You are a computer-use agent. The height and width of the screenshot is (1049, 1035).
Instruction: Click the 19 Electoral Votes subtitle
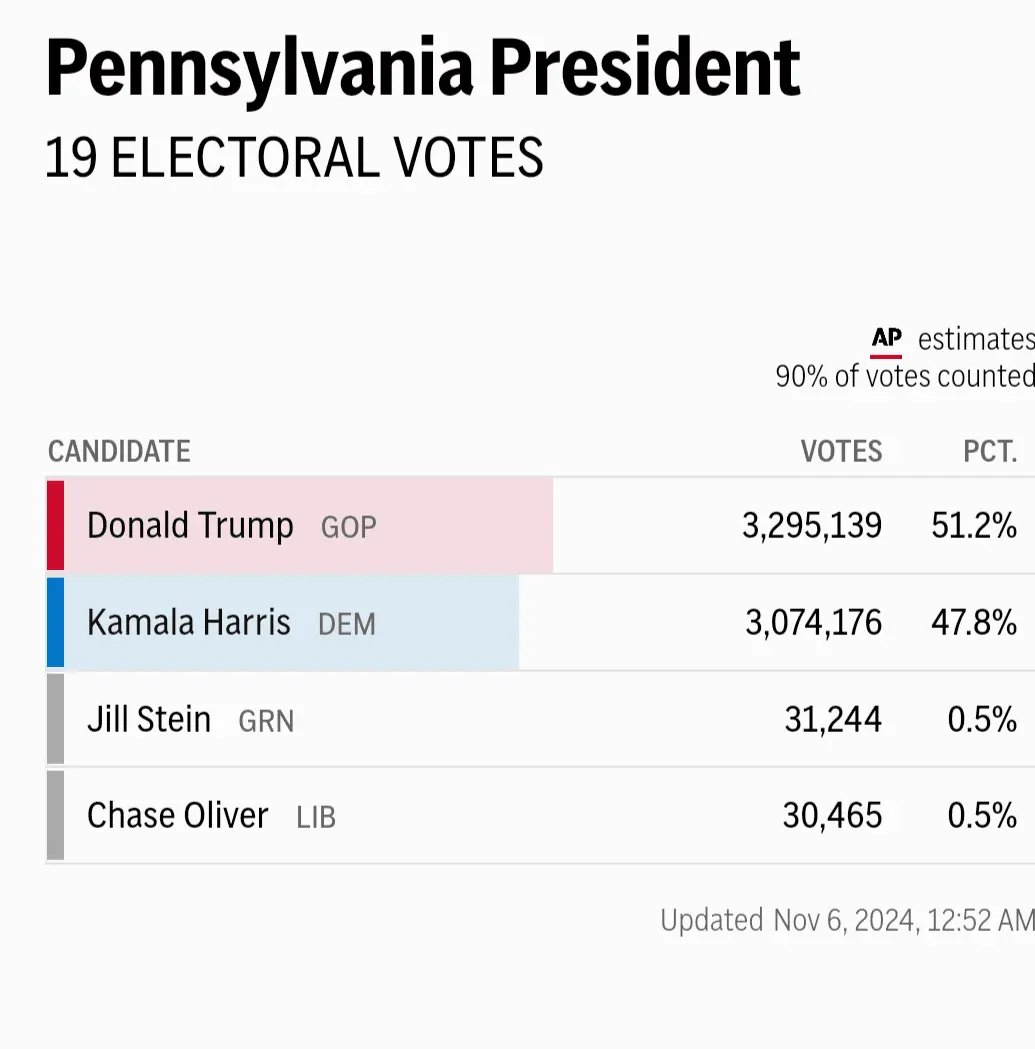(294, 158)
